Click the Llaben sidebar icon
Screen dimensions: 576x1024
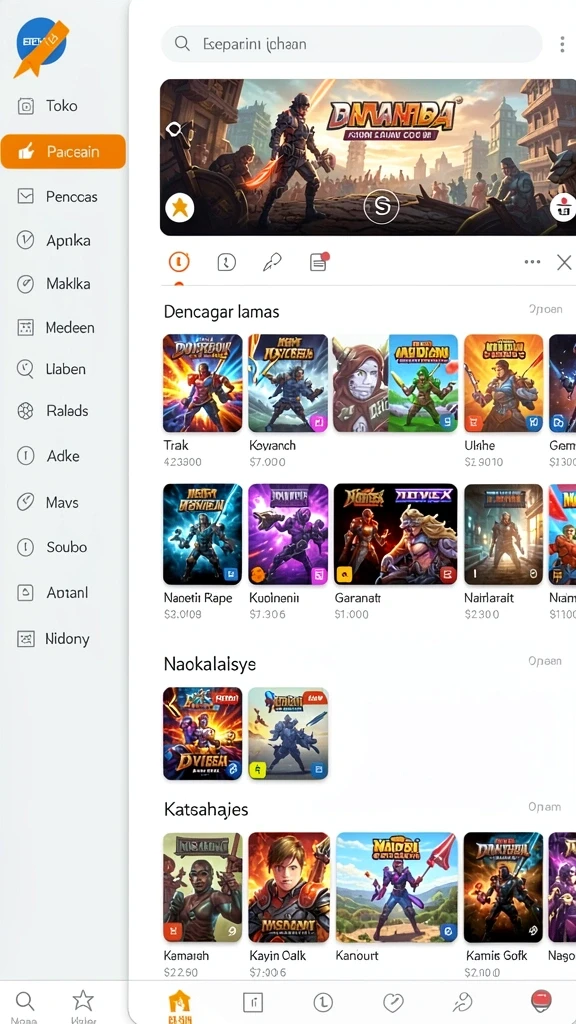pyautogui.click(x=25, y=369)
